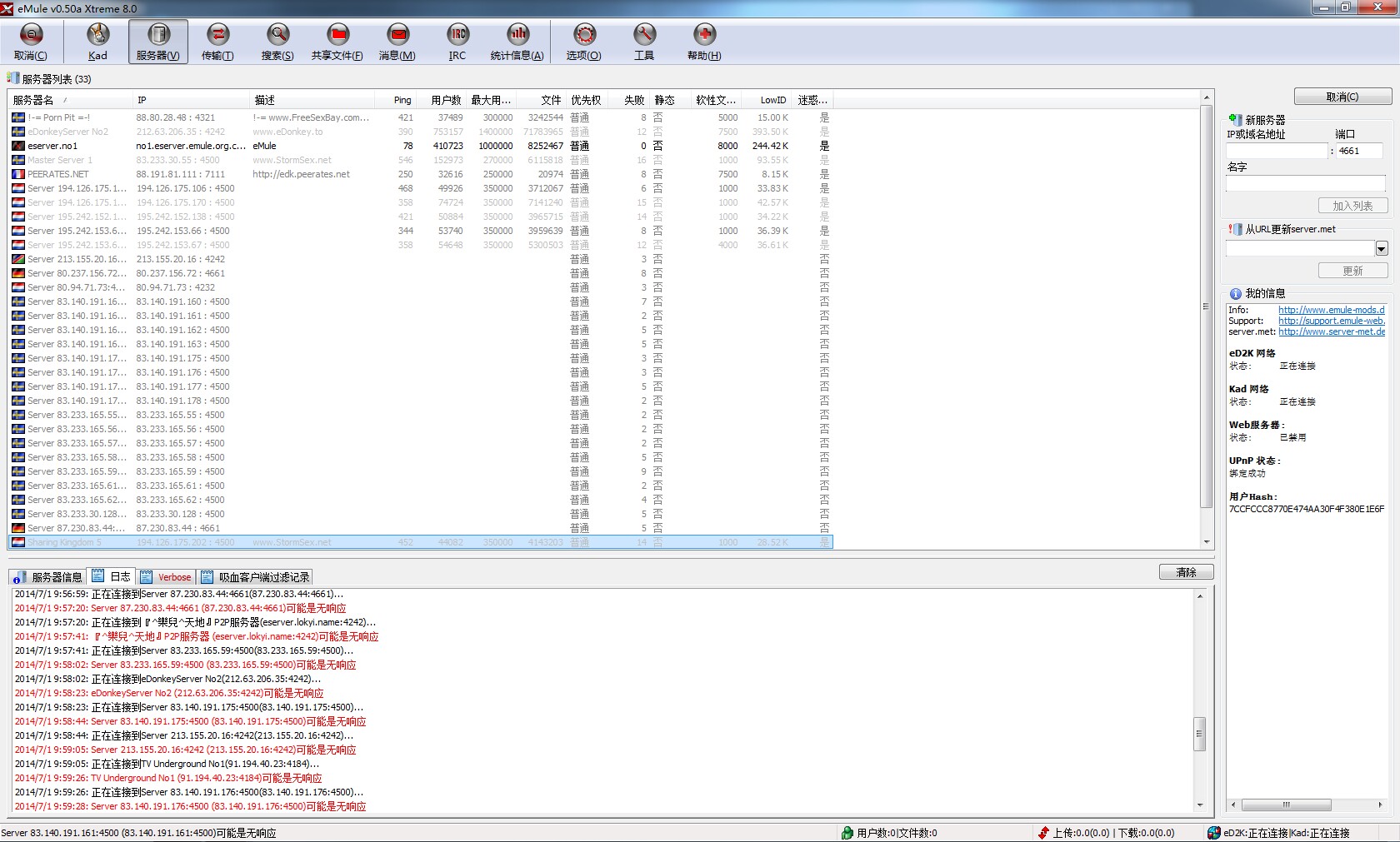Expand the server.met URL dropdown
Screen dimensions: 1400x842
pos(1381,248)
